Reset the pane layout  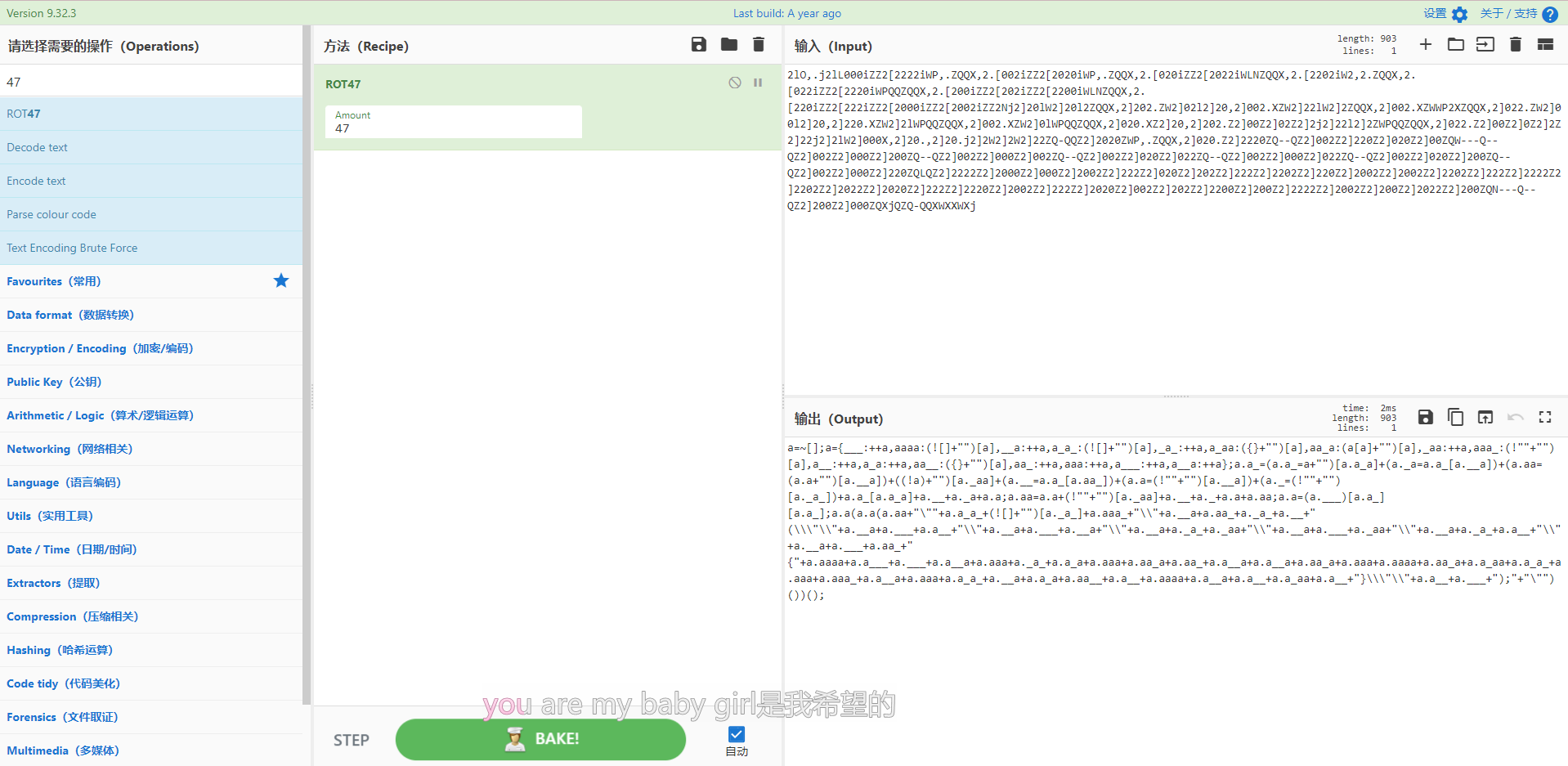pos(1545,44)
